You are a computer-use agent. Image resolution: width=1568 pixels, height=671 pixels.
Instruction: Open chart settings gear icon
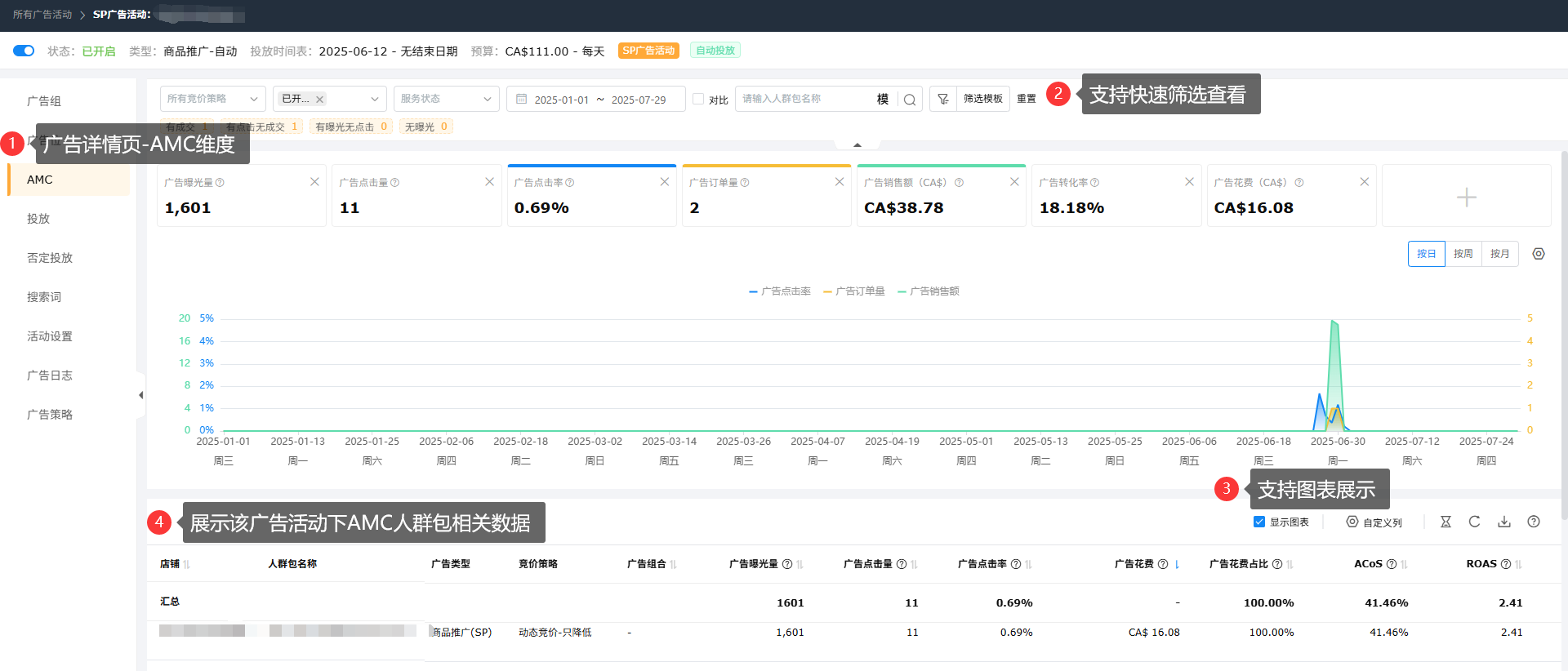(1539, 254)
